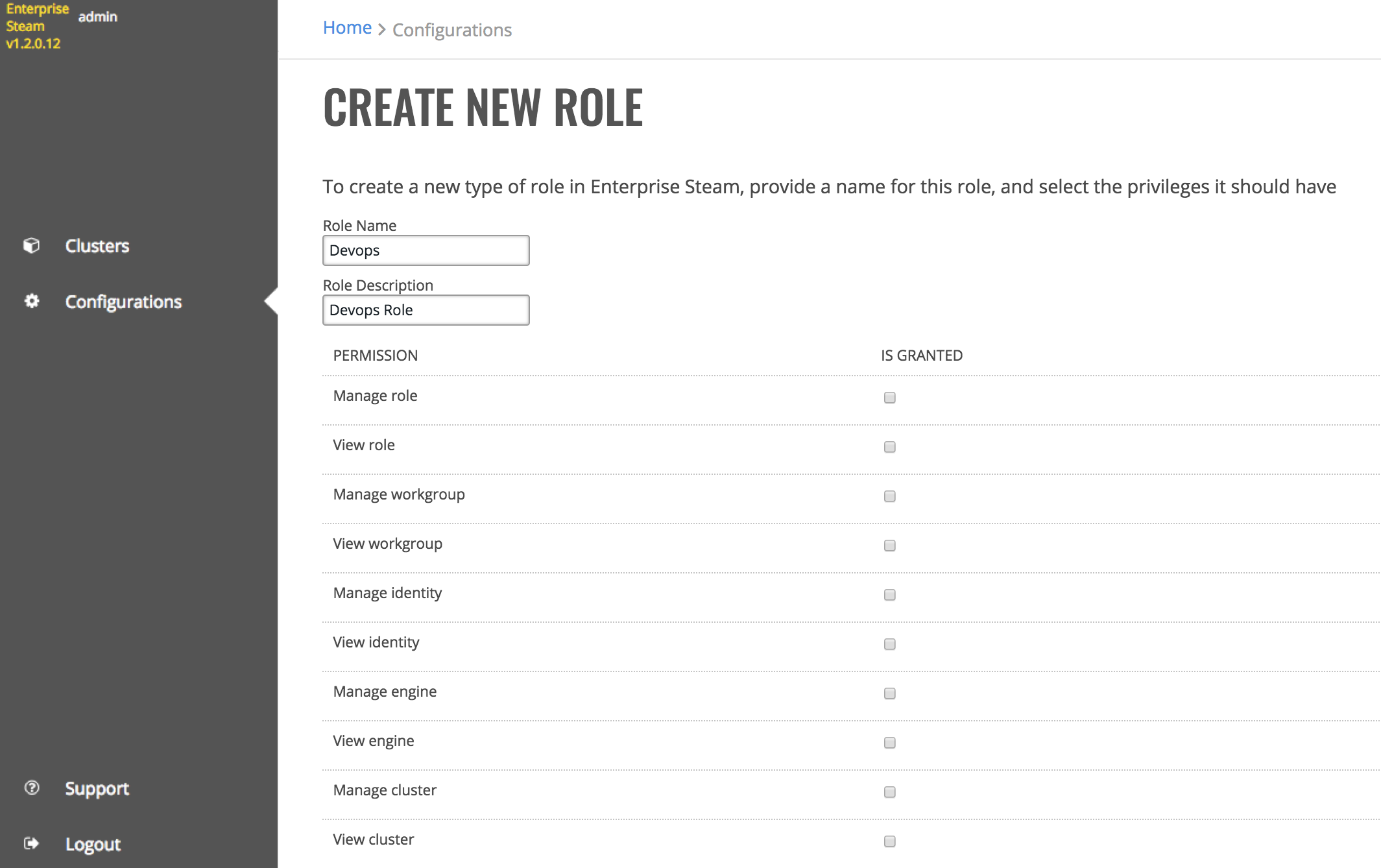Select the 'Manage workgroup' permission label
The image size is (1381, 868).
[399, 494]
